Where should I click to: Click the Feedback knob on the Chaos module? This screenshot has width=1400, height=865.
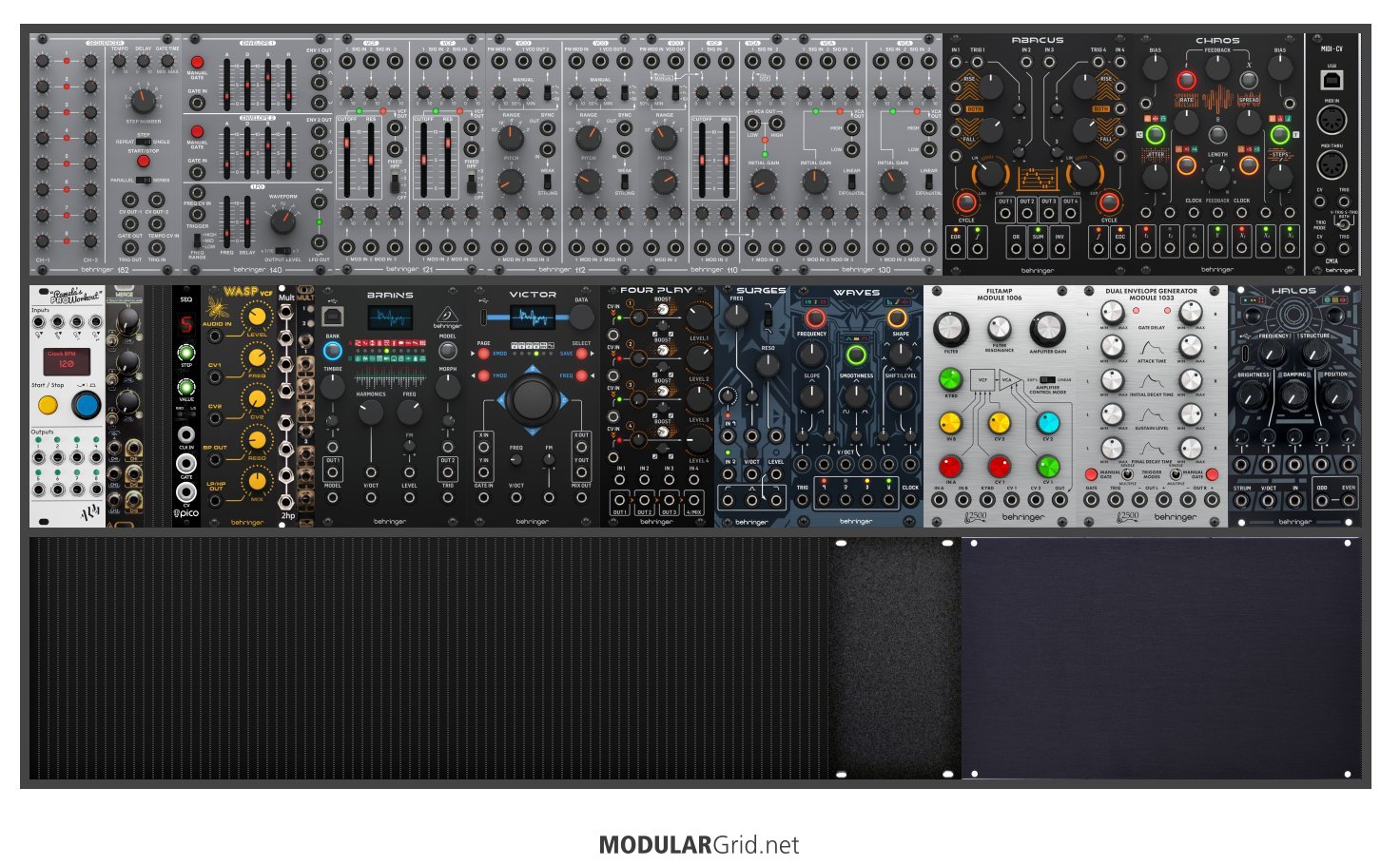[1217, 68]
